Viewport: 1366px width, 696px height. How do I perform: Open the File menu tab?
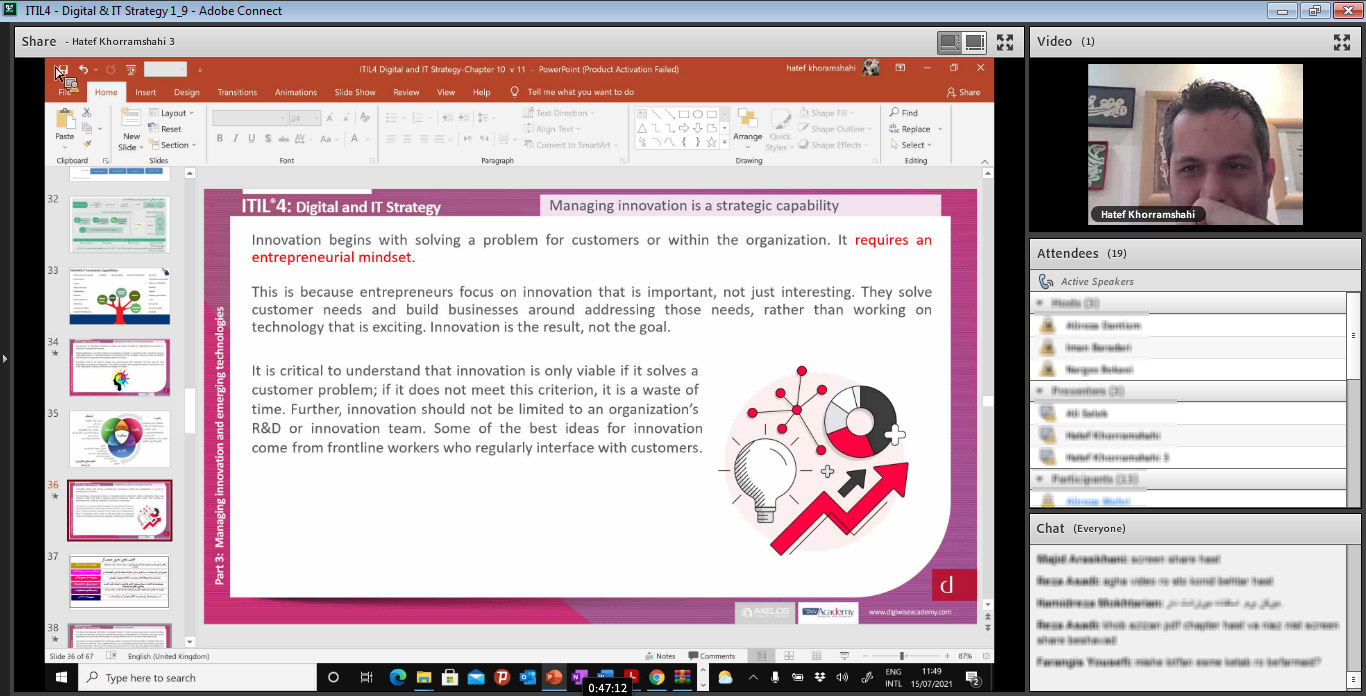point(65,92)
